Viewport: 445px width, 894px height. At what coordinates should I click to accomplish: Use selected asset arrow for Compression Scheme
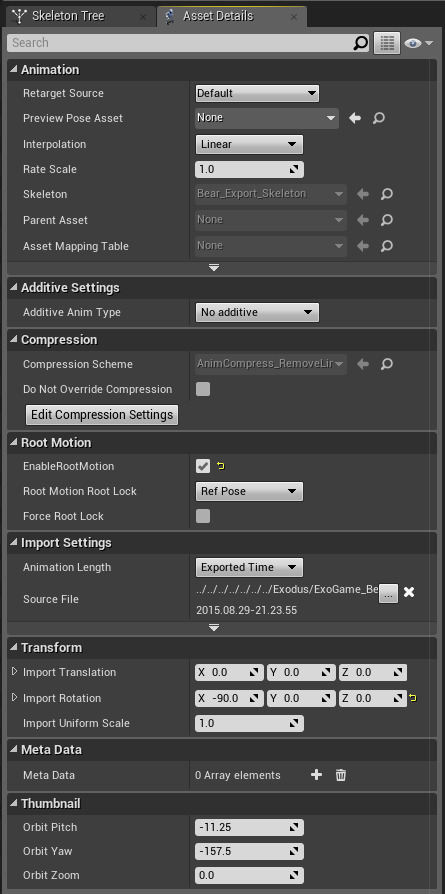click(362, 364)
